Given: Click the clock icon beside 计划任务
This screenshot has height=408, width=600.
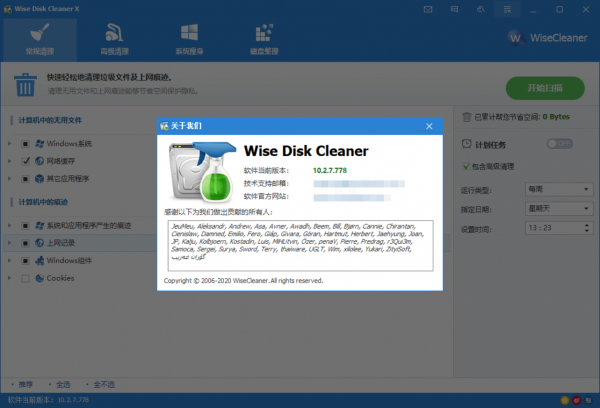Looking at the screenshot, I should point(466,144).
